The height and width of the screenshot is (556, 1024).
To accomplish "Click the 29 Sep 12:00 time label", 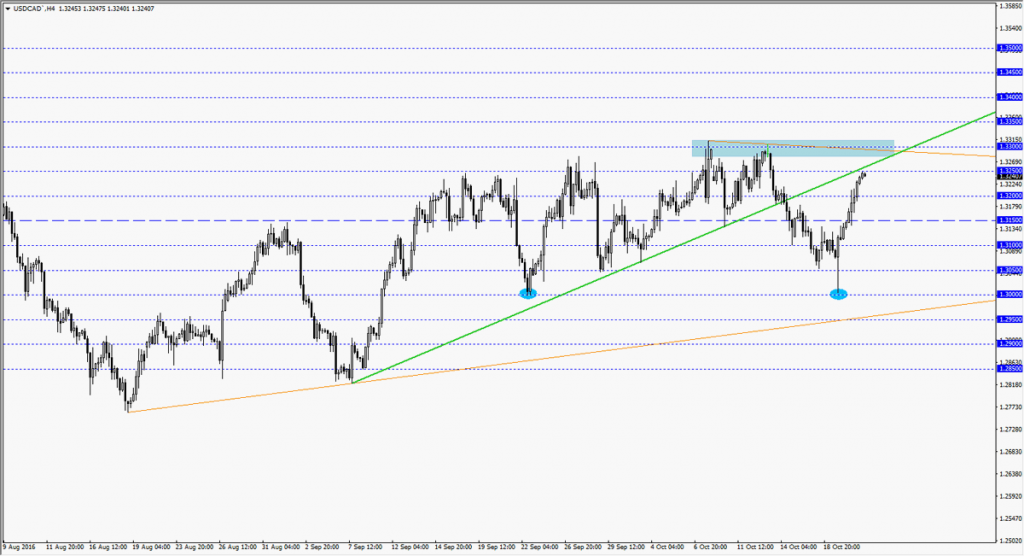I will pyautogui.click(x=626, y=547).
